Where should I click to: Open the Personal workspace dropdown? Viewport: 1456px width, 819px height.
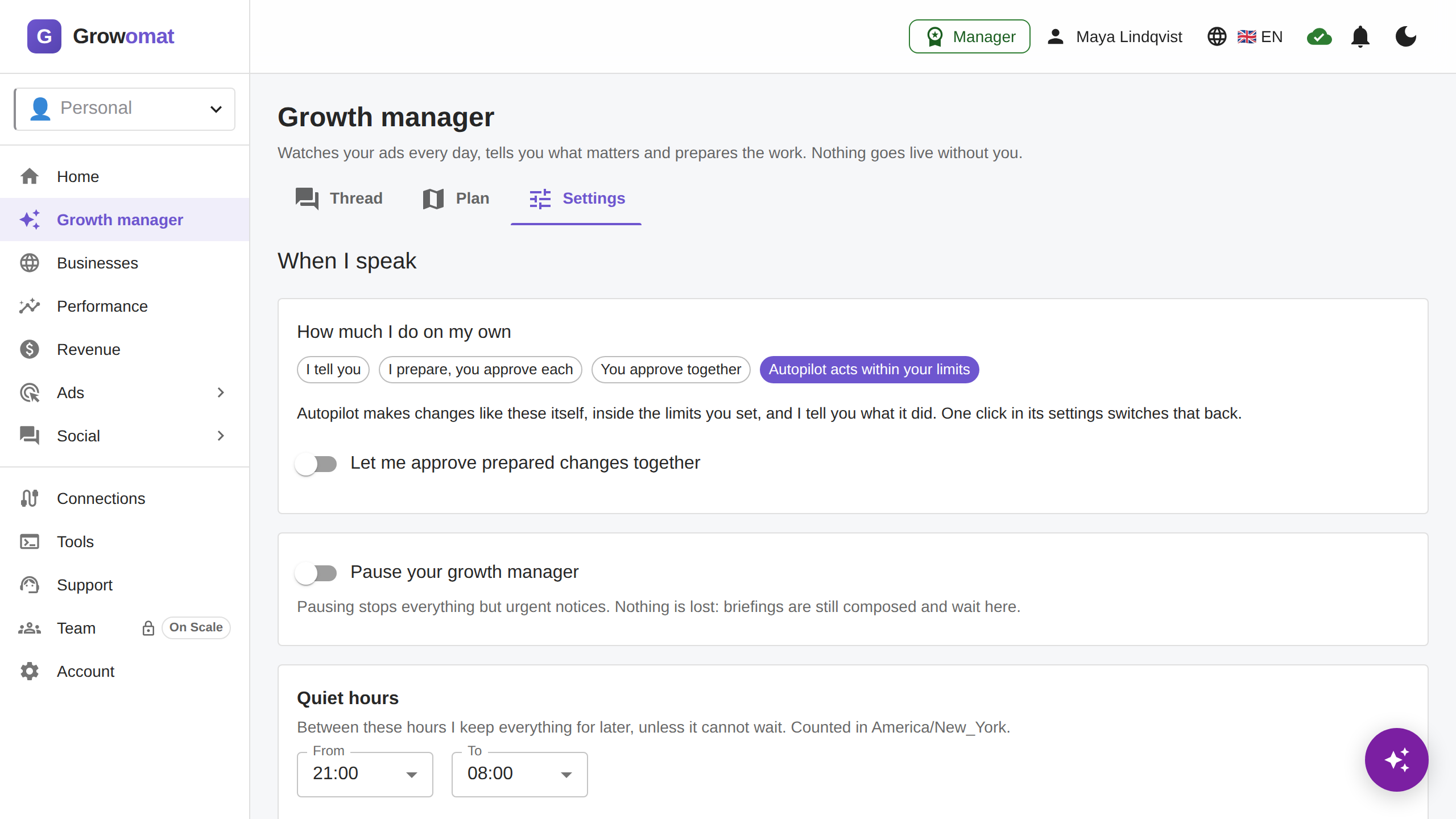pos(125,109)
